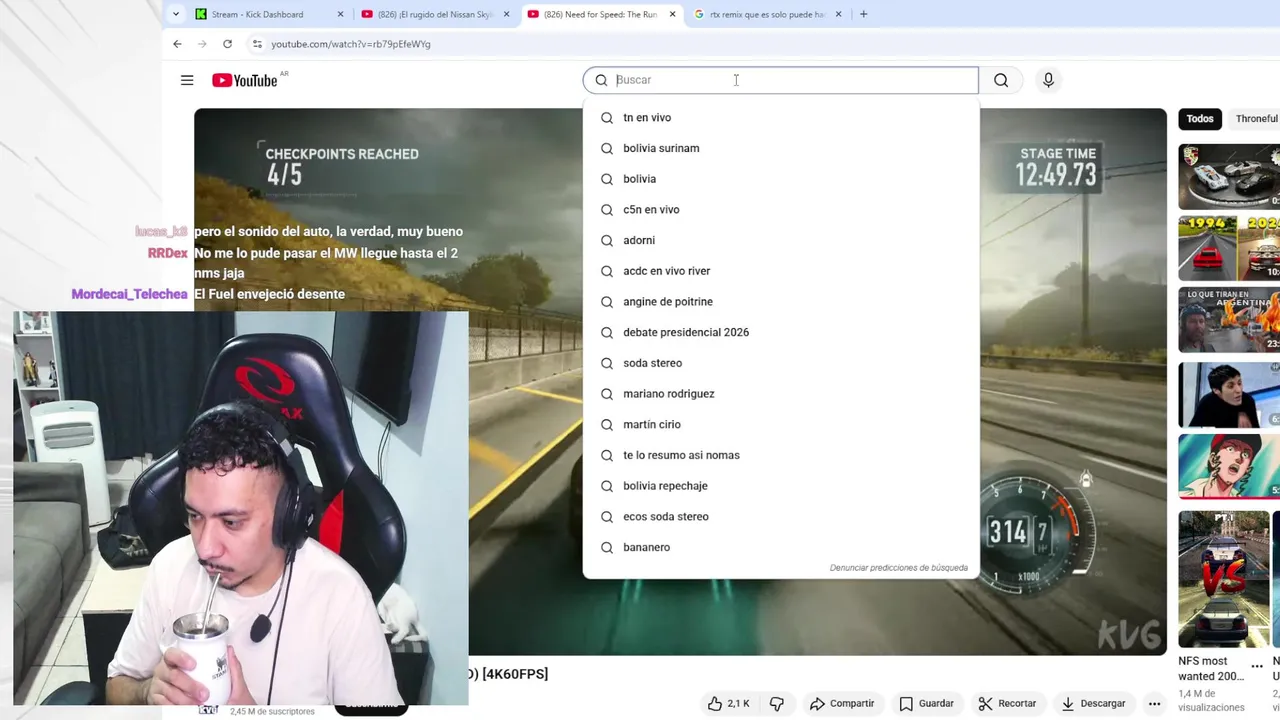Viewport: 1280px width, 720px height.
Task: Choose suggestion tn en vivo
Action: 781,118
